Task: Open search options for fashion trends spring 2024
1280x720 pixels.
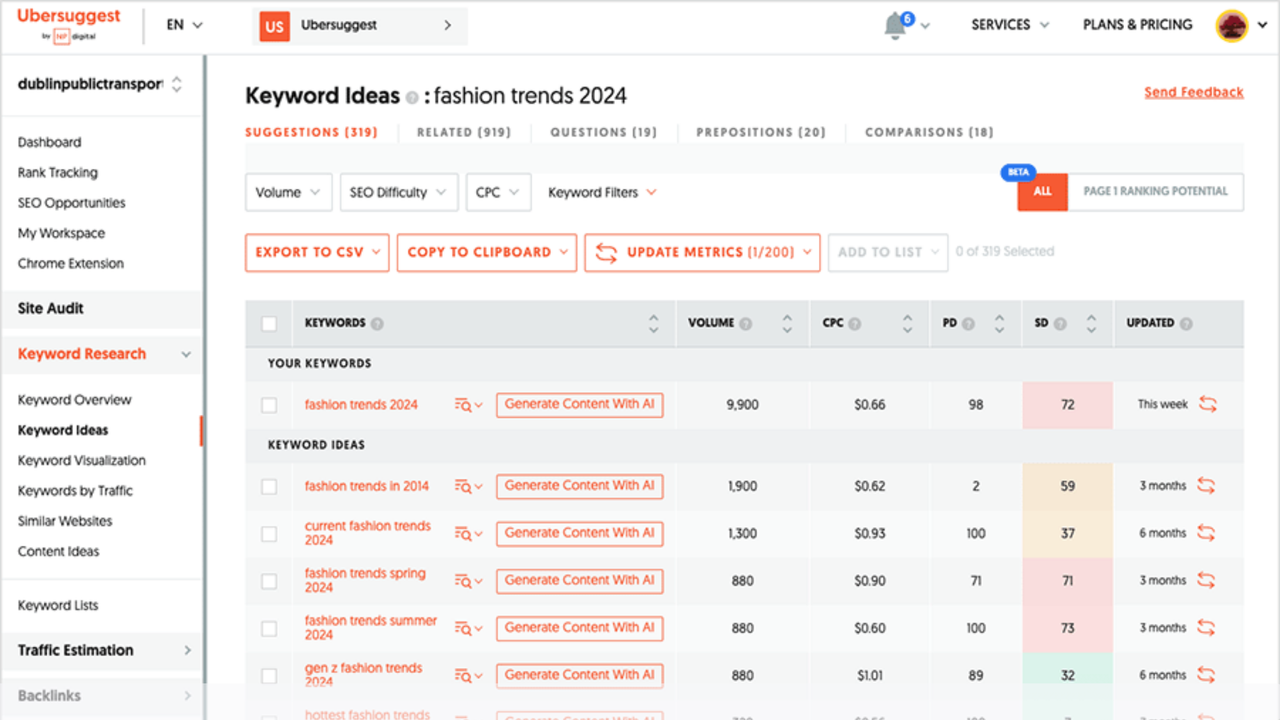Action: click(468, 581)
